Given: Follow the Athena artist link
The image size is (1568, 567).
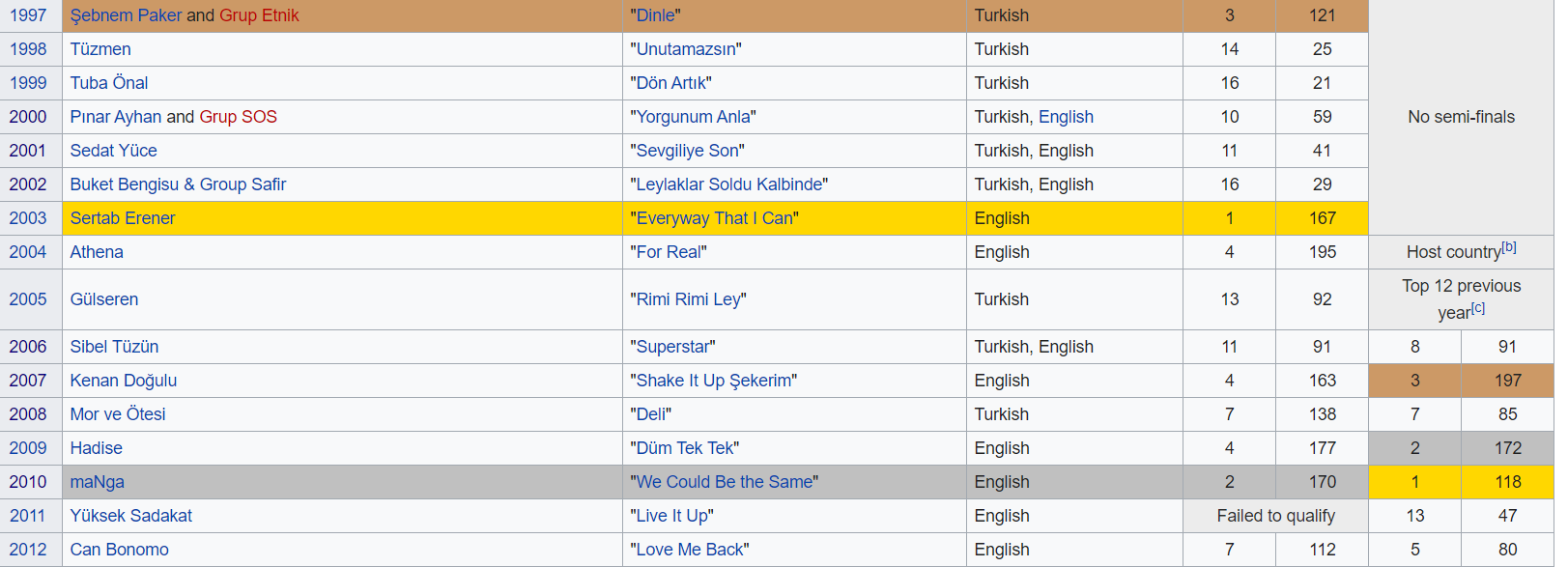Looking at the screenshot, I should click(97, 252).
